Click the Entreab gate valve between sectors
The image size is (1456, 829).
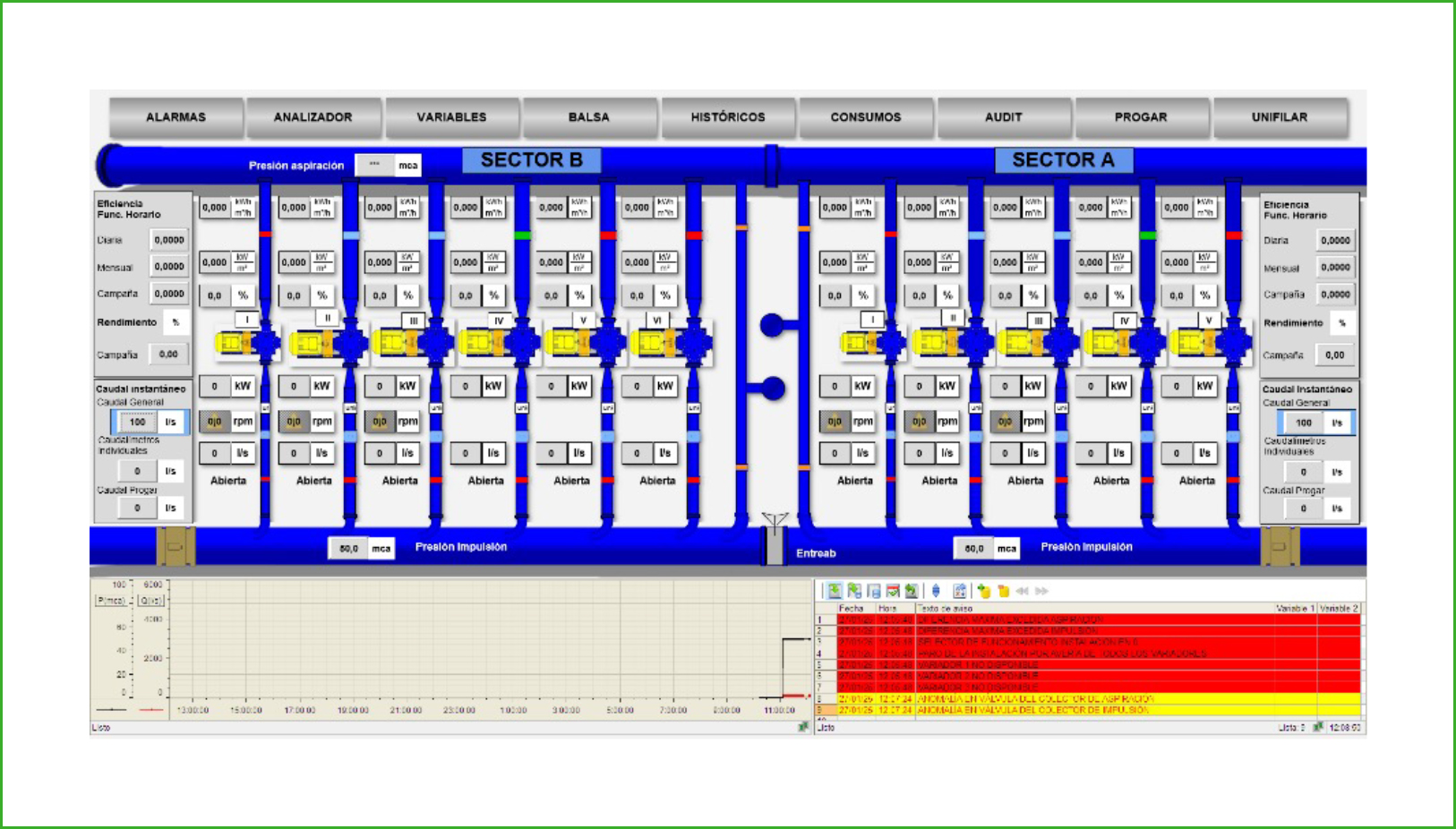point(774,543)
